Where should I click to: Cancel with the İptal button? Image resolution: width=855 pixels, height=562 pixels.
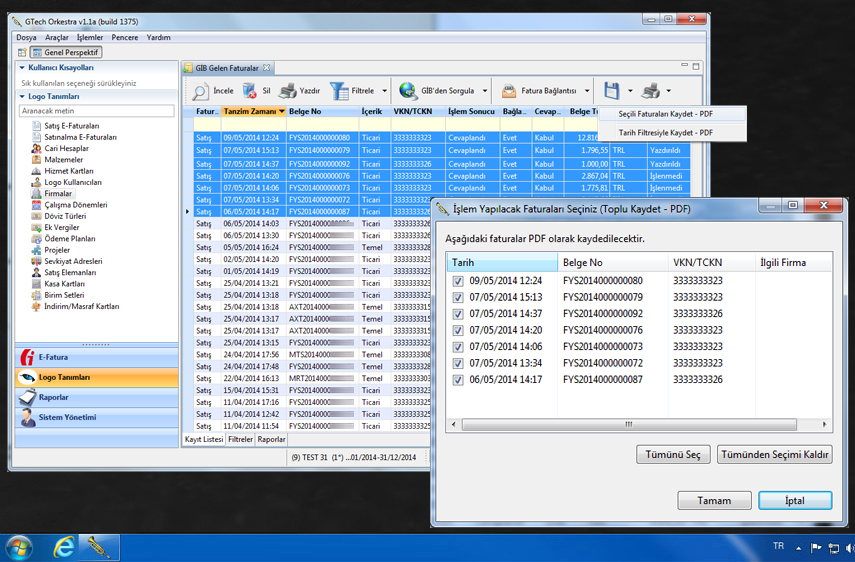tap(795, 500)
